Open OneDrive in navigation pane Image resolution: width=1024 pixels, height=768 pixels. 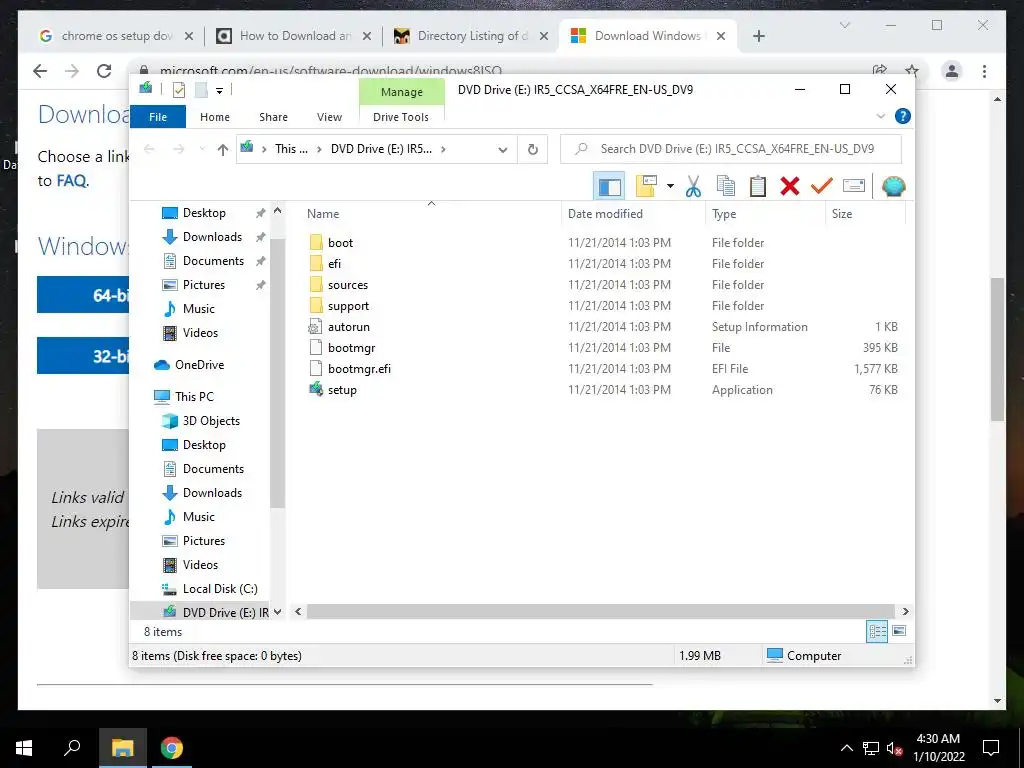199,365
